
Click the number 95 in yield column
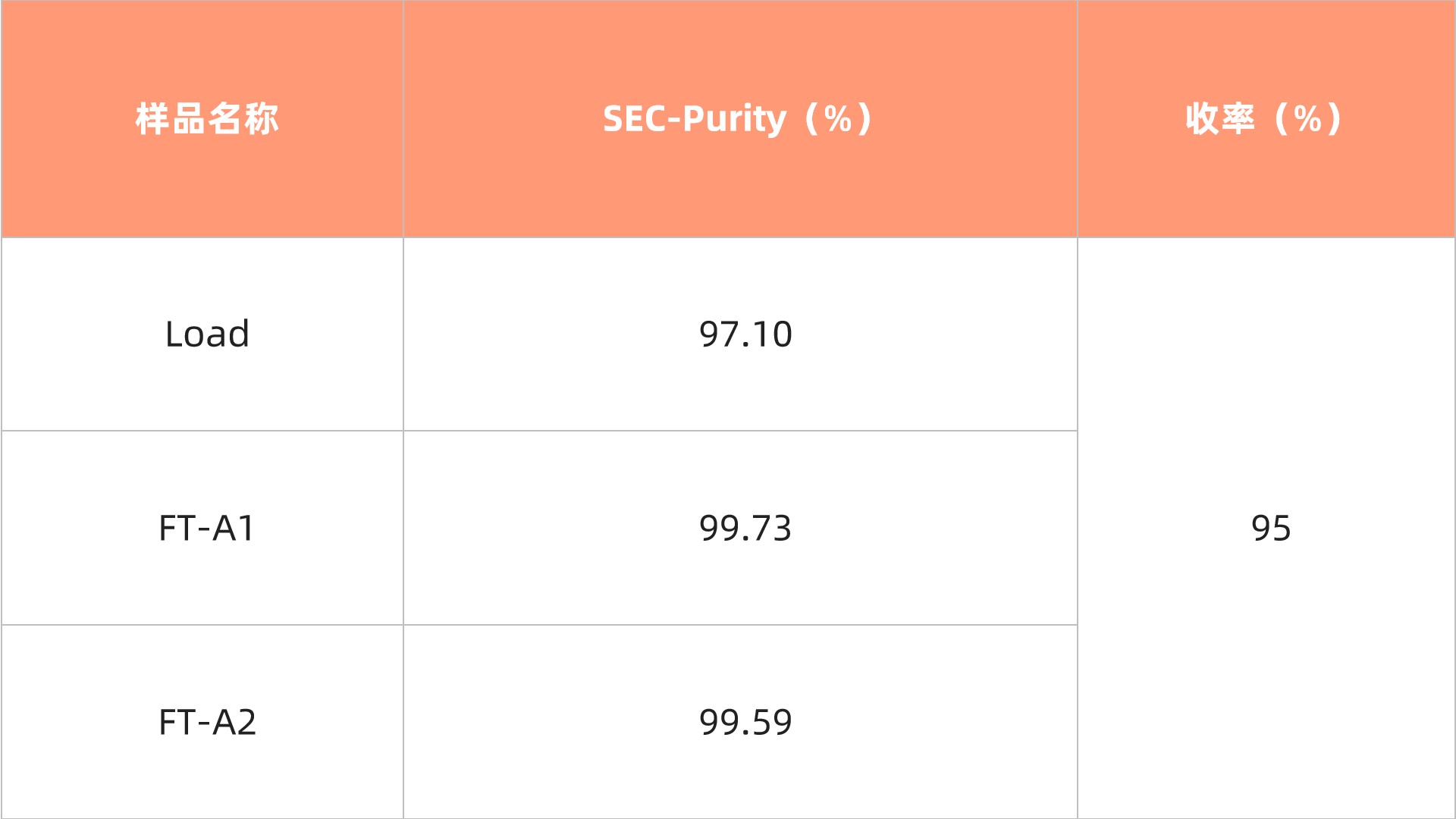1271,528
